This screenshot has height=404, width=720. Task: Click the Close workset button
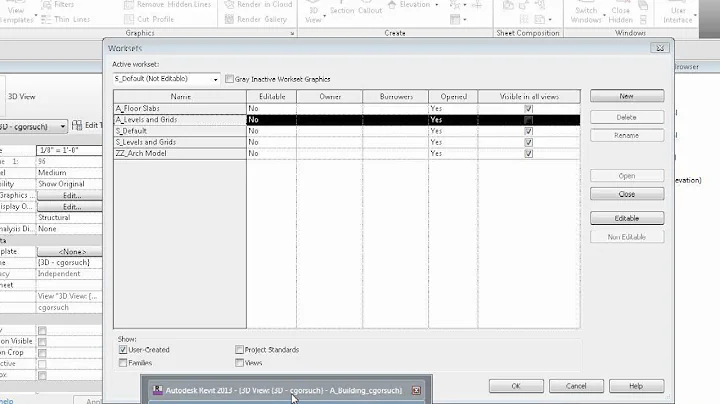627,194
